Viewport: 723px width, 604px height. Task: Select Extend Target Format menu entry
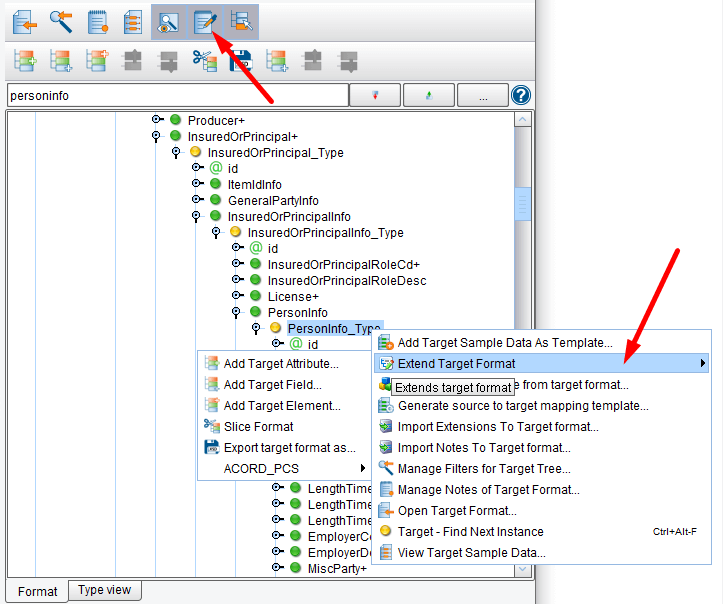point(456,363)
